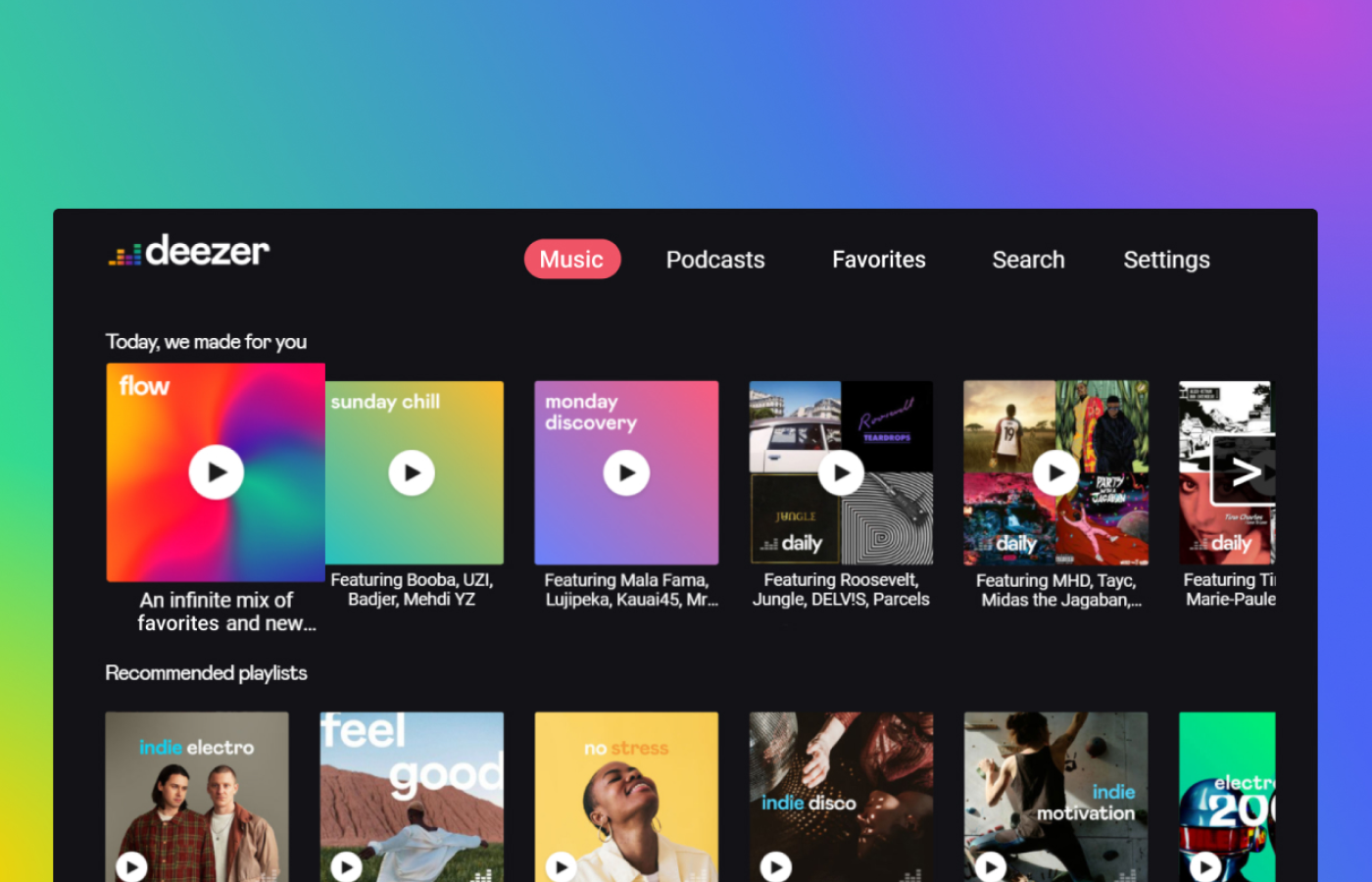Viewport: 1372px width, 882px height.
Task: Switch to the Music tab
Action: (x=571, y=260)
